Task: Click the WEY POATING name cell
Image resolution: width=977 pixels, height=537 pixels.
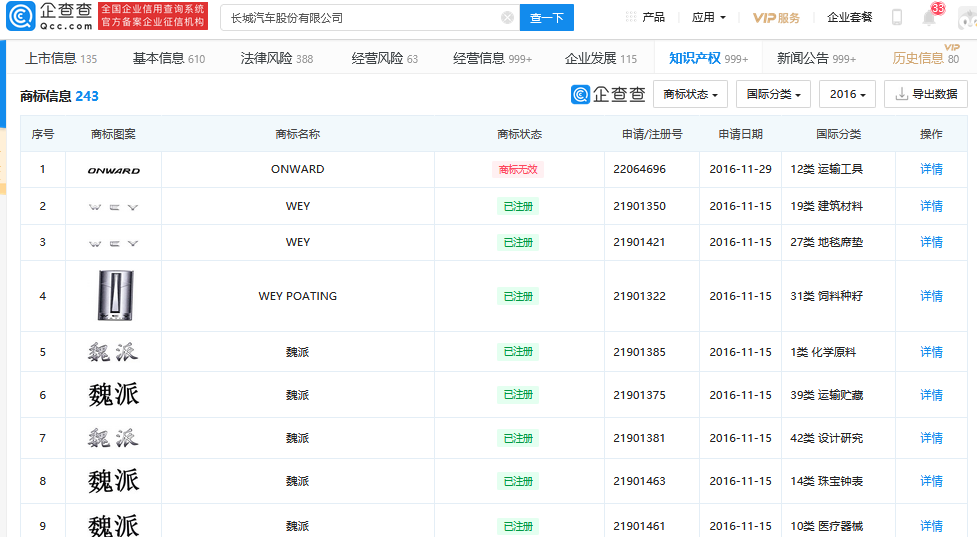Action: (x=298, y=296)
